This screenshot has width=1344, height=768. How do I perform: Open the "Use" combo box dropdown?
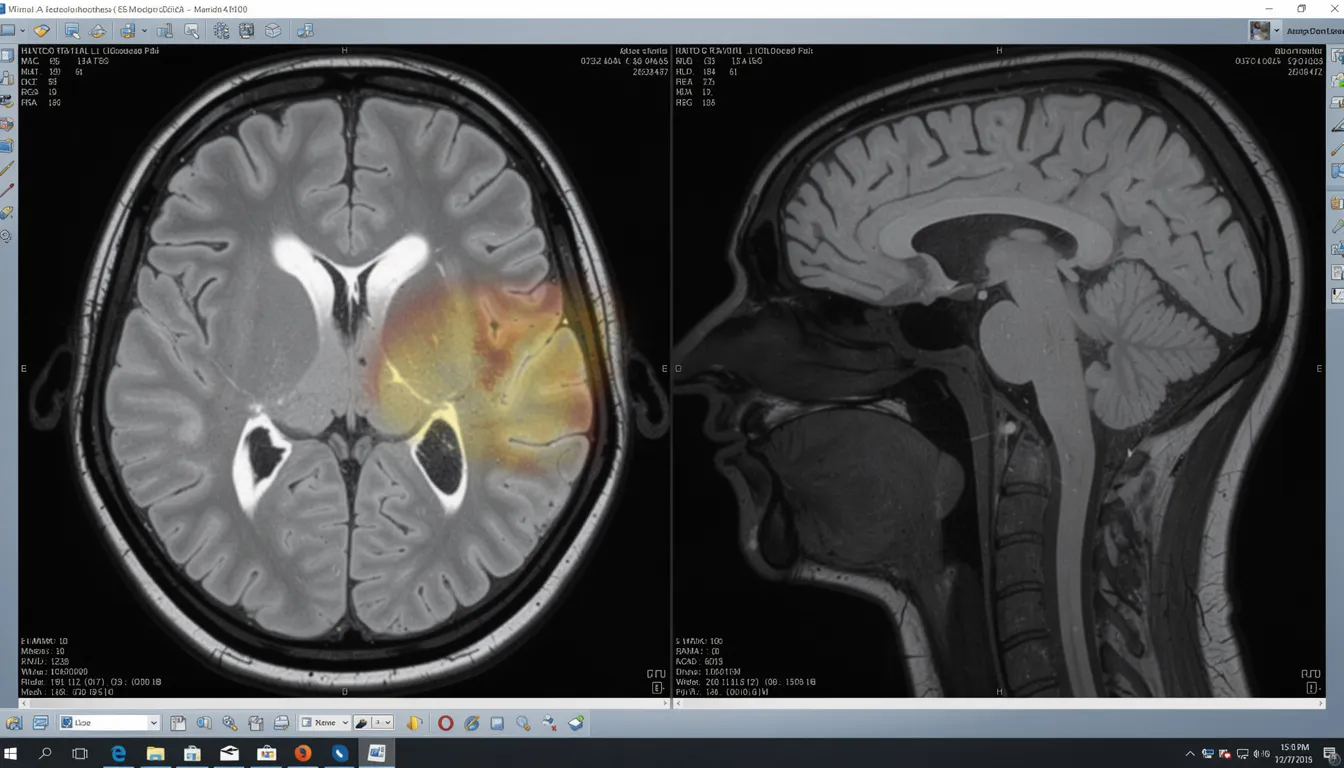coord(154,722)
